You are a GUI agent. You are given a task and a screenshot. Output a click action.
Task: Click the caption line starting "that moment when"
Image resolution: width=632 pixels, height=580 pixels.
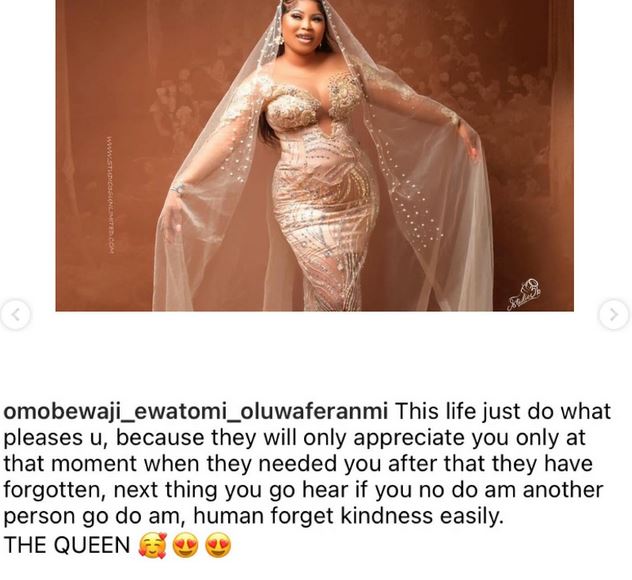pos(298,464)
